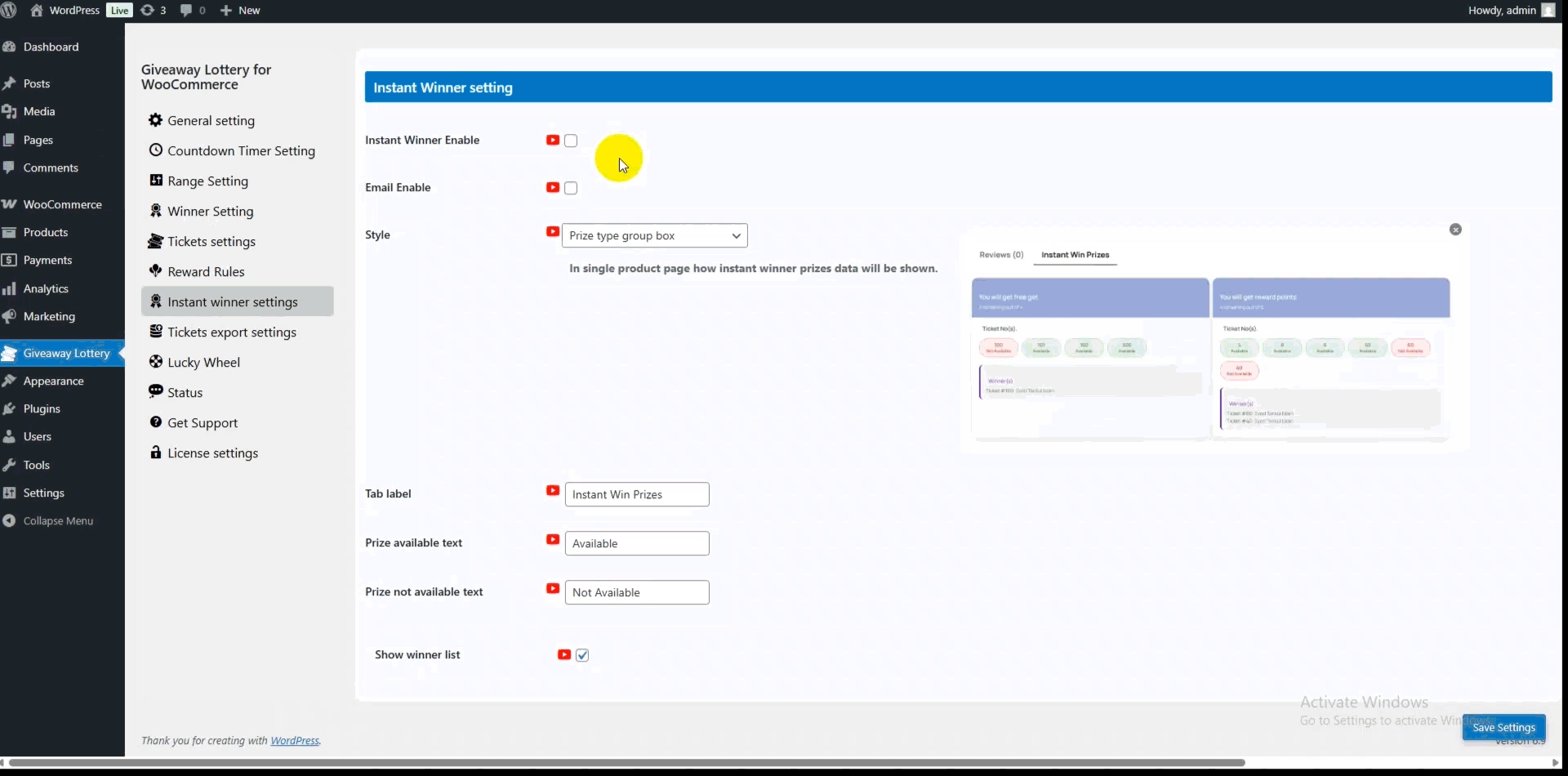1568x776 pixels.
Task: Open the WooCommerce menu
Action: tap(62, 204)
